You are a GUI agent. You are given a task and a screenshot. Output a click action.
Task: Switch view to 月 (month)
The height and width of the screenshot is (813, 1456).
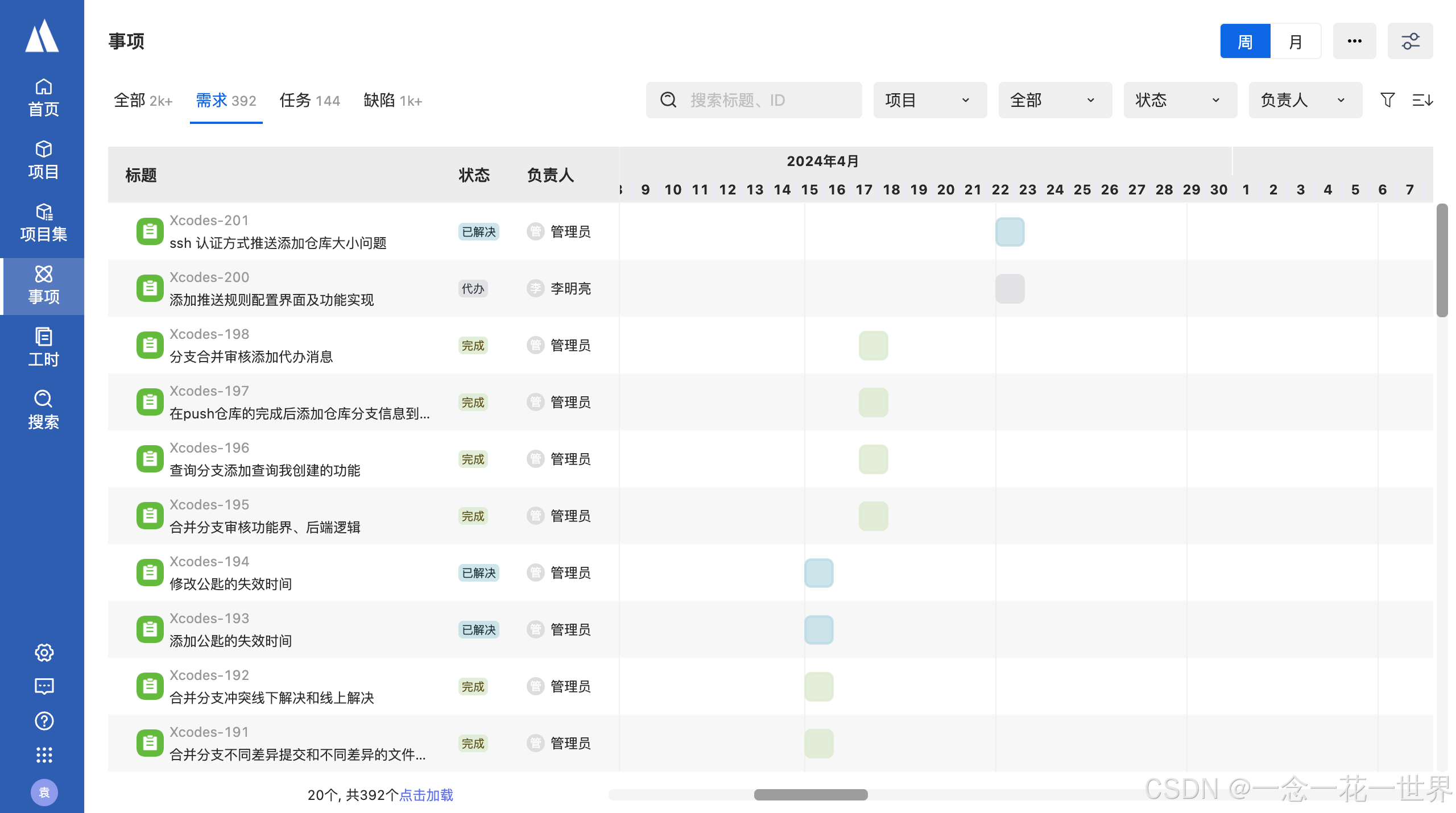tap(1295, 42)
